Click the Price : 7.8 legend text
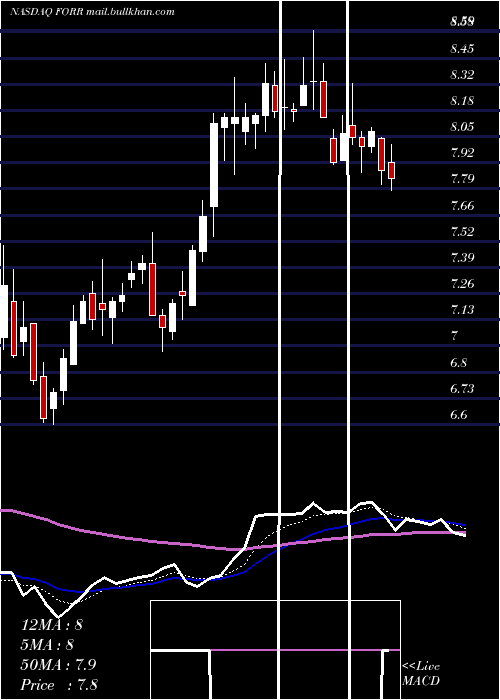The height and width of the screenshot is (700, 500). pyautogui.click(x=59, y=685)
